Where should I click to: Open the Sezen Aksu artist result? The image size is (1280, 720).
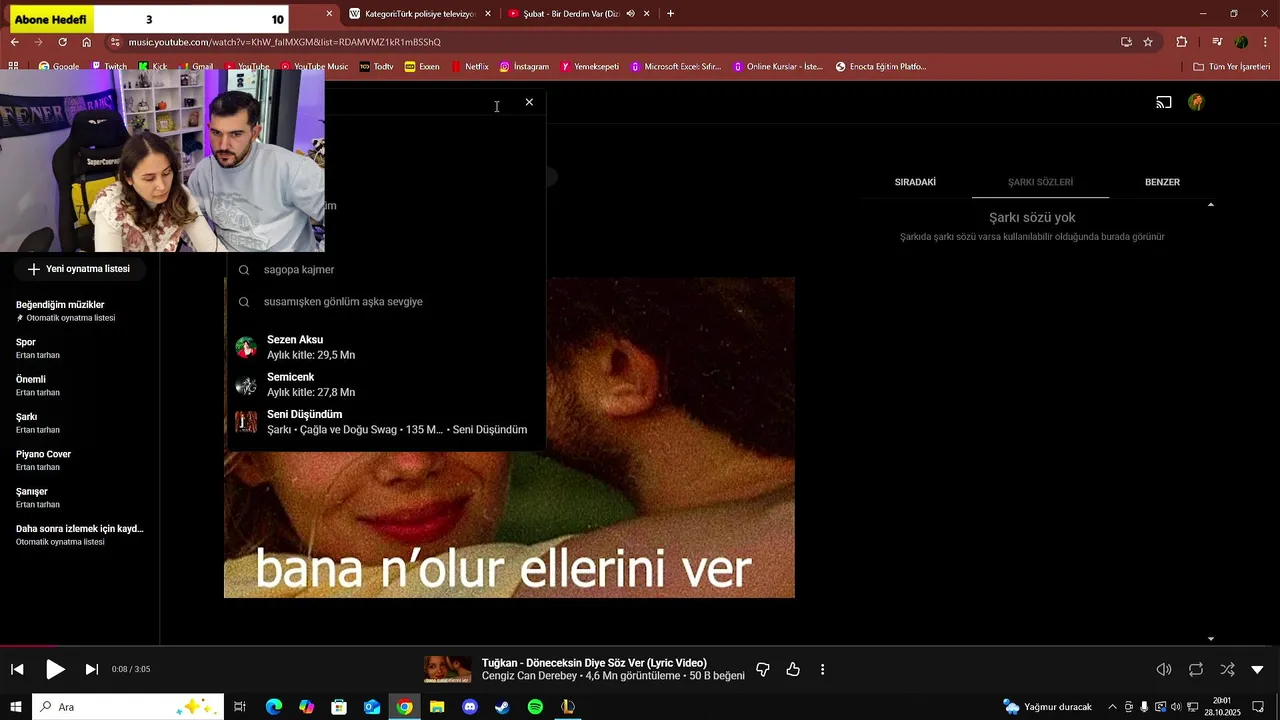(386, 347)
